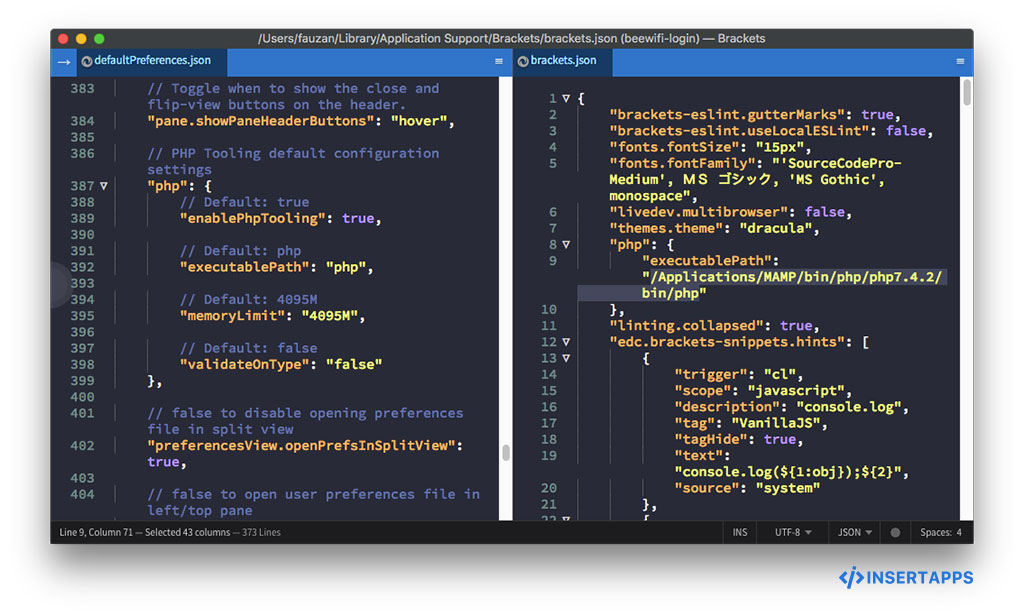The image size is (1024, 616).
Task: Click the "source": "system" line
Action: coord(746,489)
